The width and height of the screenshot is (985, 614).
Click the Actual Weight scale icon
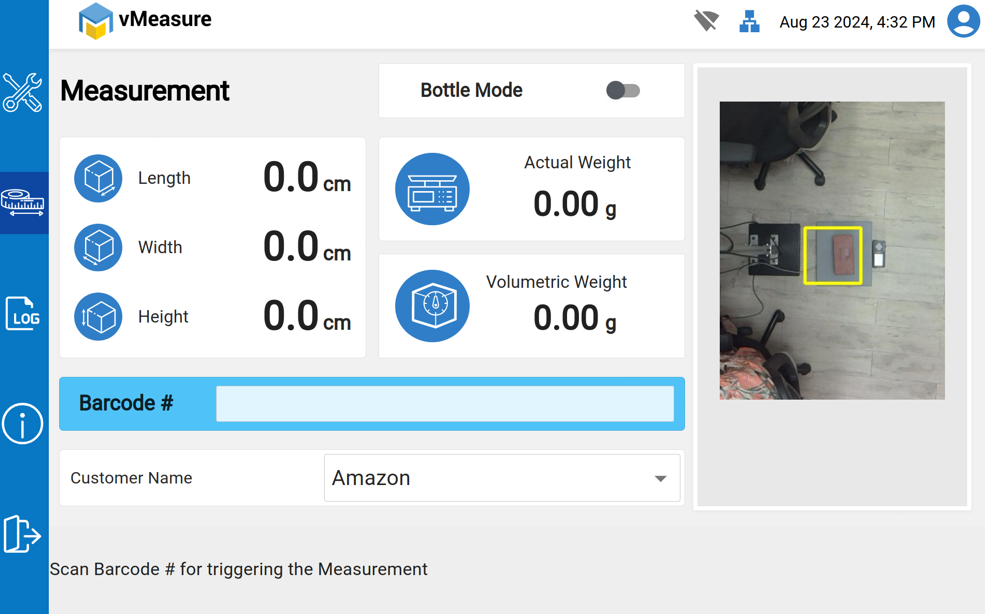(432, 189)
